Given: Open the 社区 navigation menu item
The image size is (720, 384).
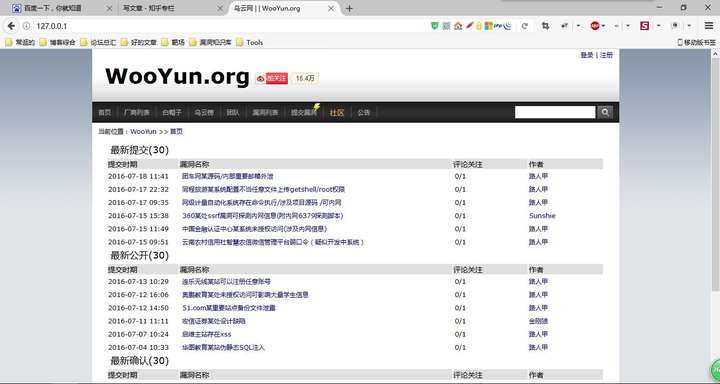Looking at the screenshot, I should pos(337,113).
